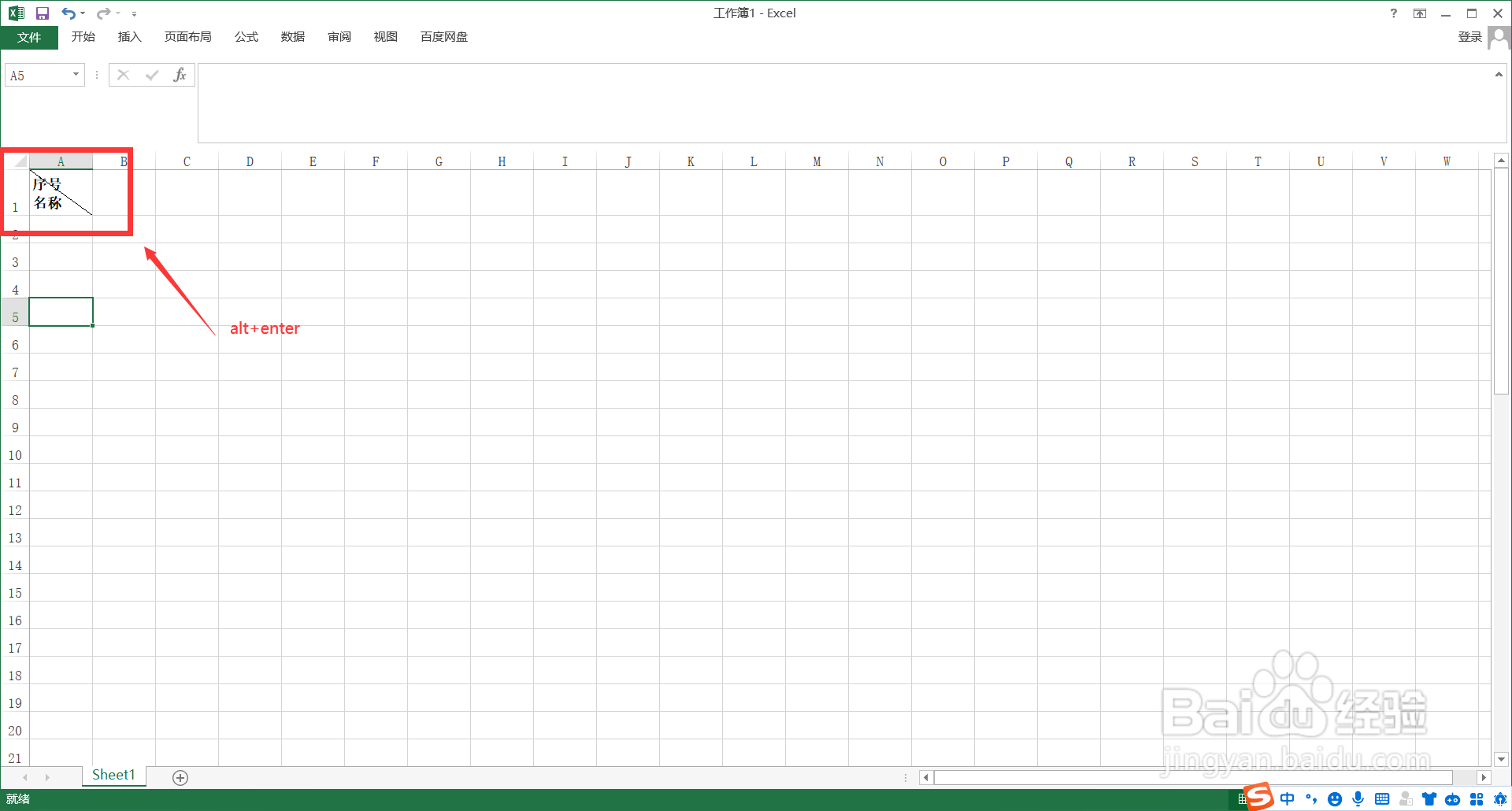Open ribbon display options button
The image size is (1512, 811).
pos(1420,13)
